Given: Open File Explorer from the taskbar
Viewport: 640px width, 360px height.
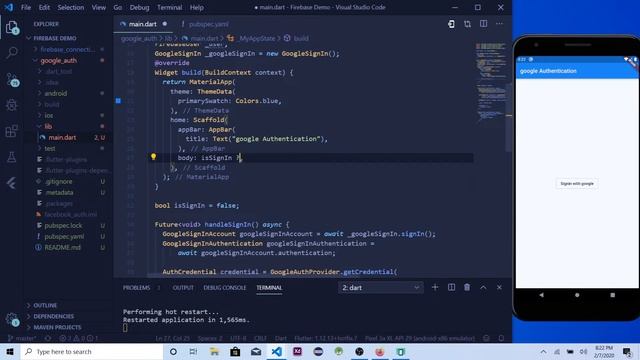Looking at the screenshot, I should 214,351.
